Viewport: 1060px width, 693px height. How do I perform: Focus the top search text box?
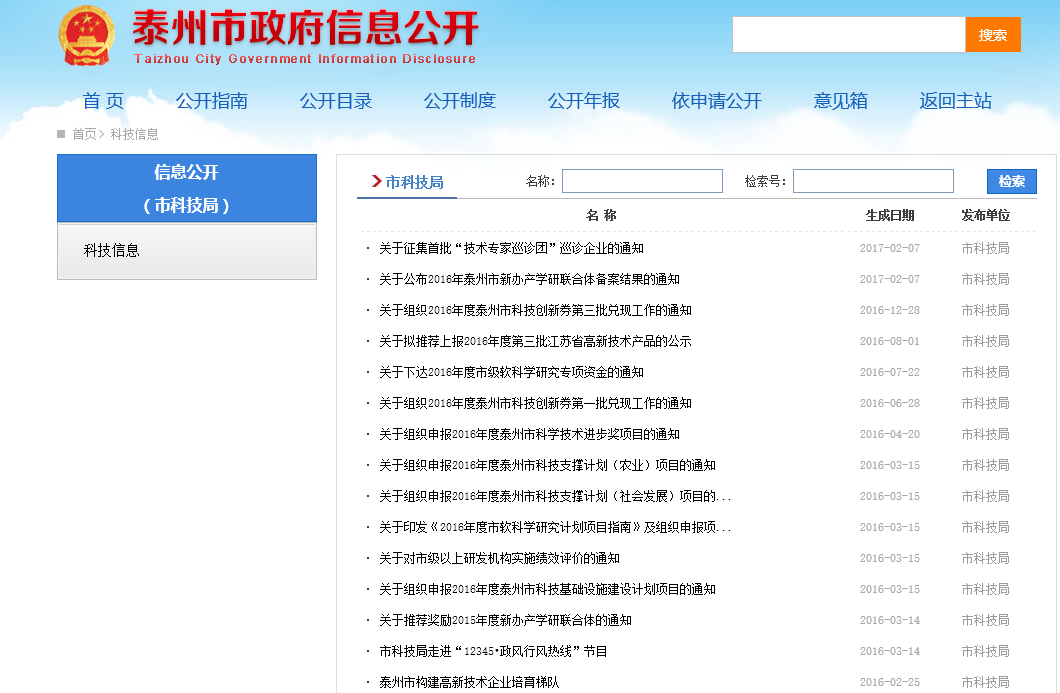848,35
